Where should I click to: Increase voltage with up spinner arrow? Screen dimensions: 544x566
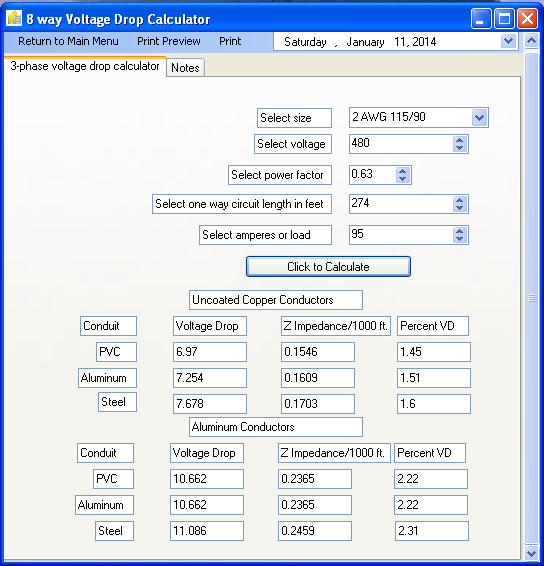point(460,140)
